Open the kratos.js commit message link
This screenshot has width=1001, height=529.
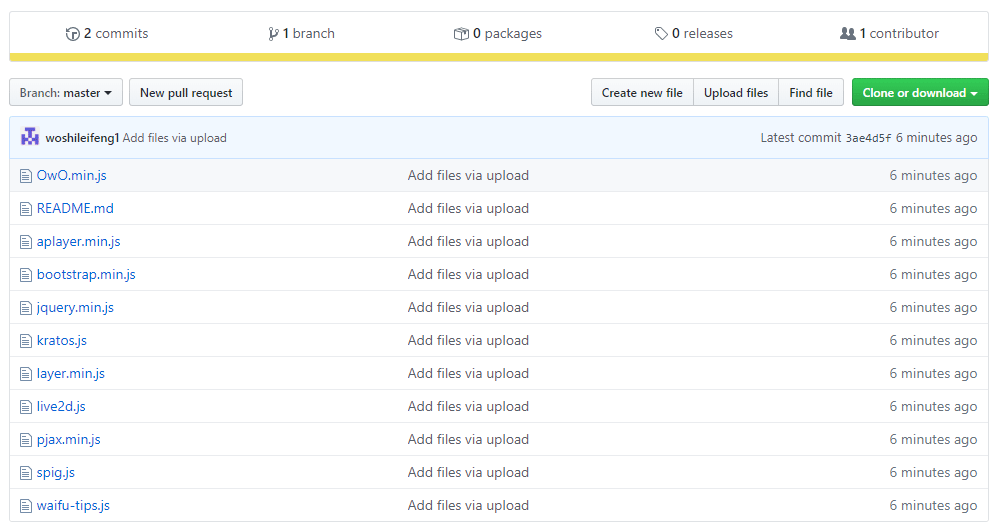tap(468, 341)
